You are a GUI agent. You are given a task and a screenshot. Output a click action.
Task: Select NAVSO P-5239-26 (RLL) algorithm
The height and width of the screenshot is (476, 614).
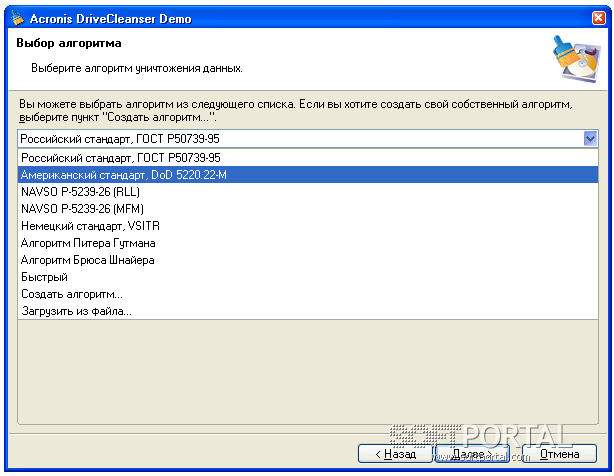click(308, 192)
